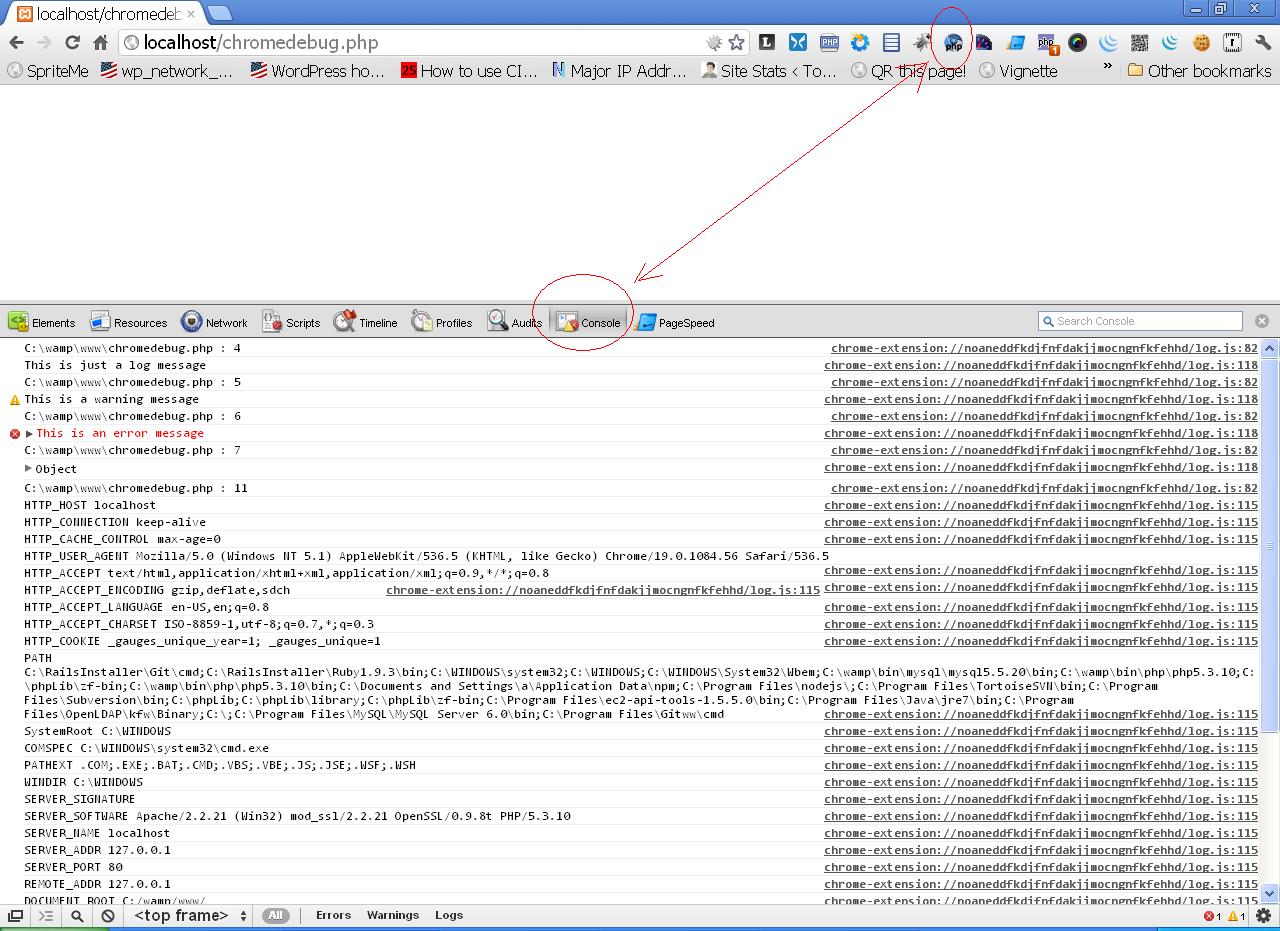This screenshot has height=931, width=1280.
Task: Open the QR code extension icon
Action: [x=1139, y=42]
